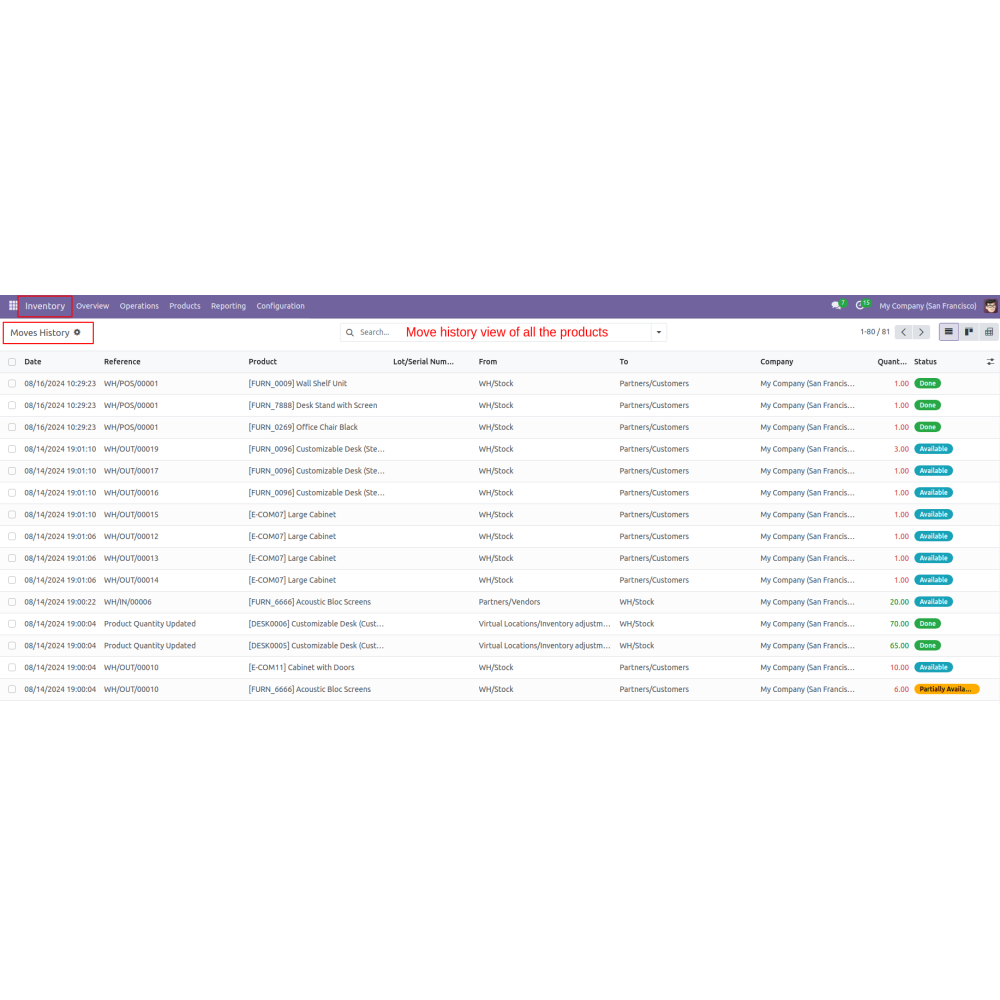Click [DESK0005] Customizable Desk product cell
1000x1000 pixels.
316,645
